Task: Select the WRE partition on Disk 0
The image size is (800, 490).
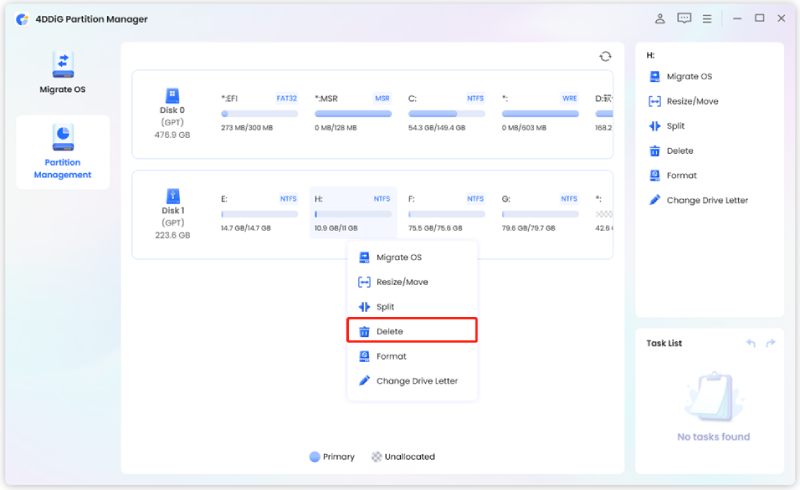Action: point(540,113)
